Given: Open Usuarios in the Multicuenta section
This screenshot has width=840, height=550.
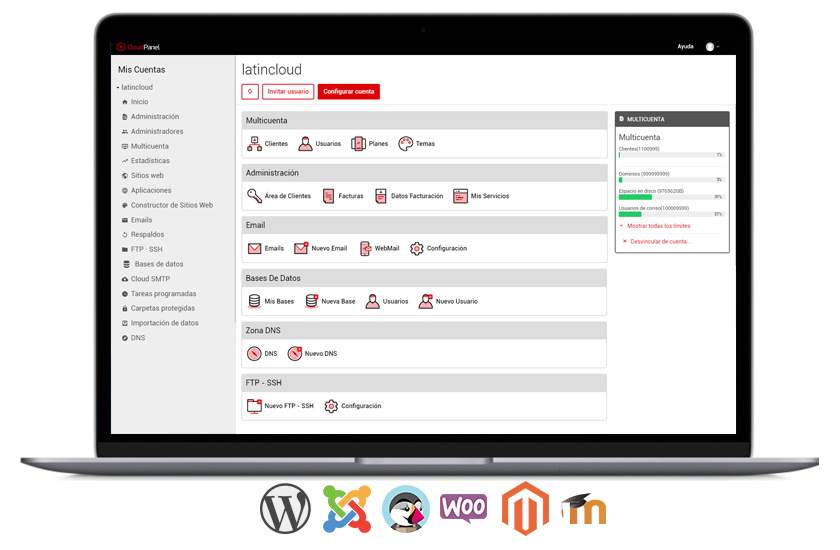Looking at the screenshot, I should point(305,144).
